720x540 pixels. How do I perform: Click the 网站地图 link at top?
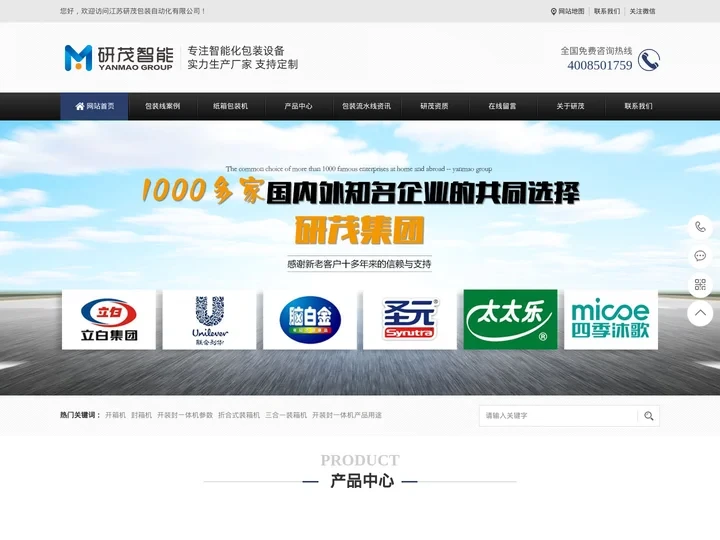[571, 11]
